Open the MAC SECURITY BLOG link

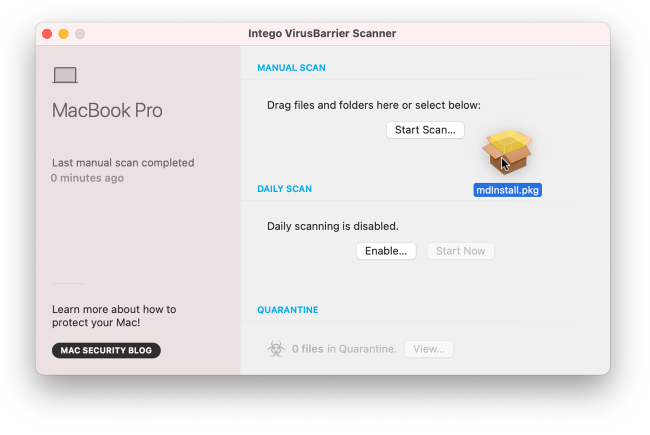click(106, 350)
